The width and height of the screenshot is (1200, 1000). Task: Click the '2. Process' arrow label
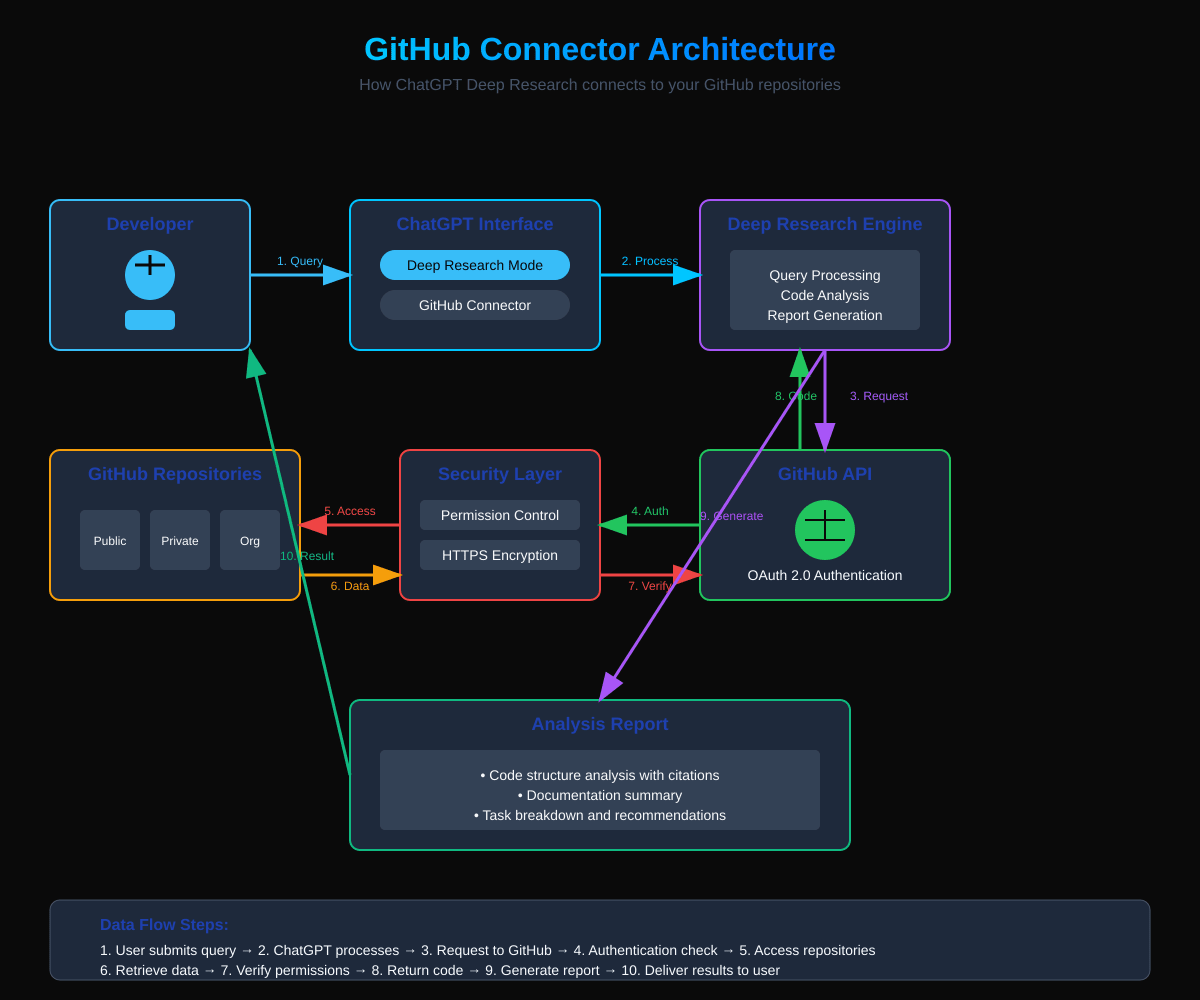pyautogui.click(x=650, y=261)
